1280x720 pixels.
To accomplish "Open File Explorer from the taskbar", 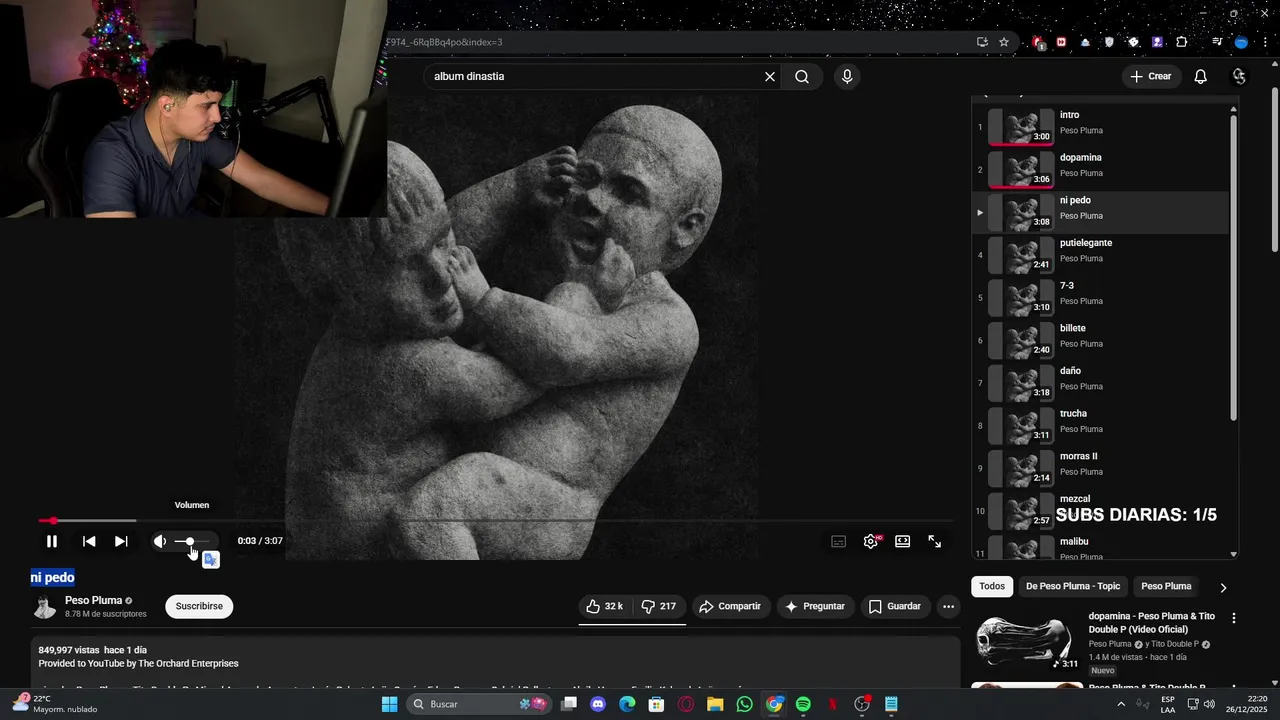I will tap(715, 704).
